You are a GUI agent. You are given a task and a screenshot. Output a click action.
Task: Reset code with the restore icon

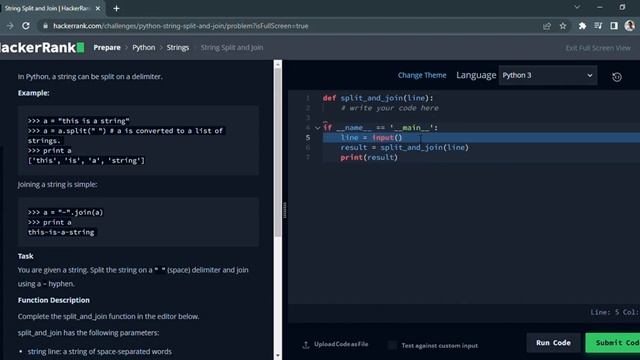point(617,77)
